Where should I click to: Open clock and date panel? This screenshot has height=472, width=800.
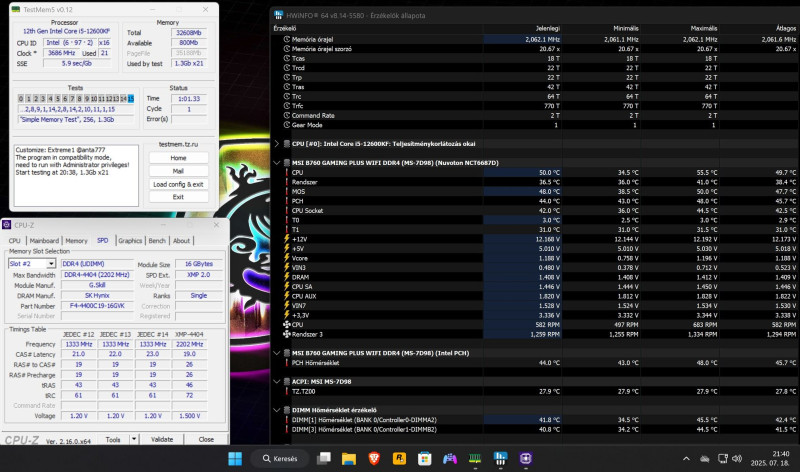pos(770,458)
